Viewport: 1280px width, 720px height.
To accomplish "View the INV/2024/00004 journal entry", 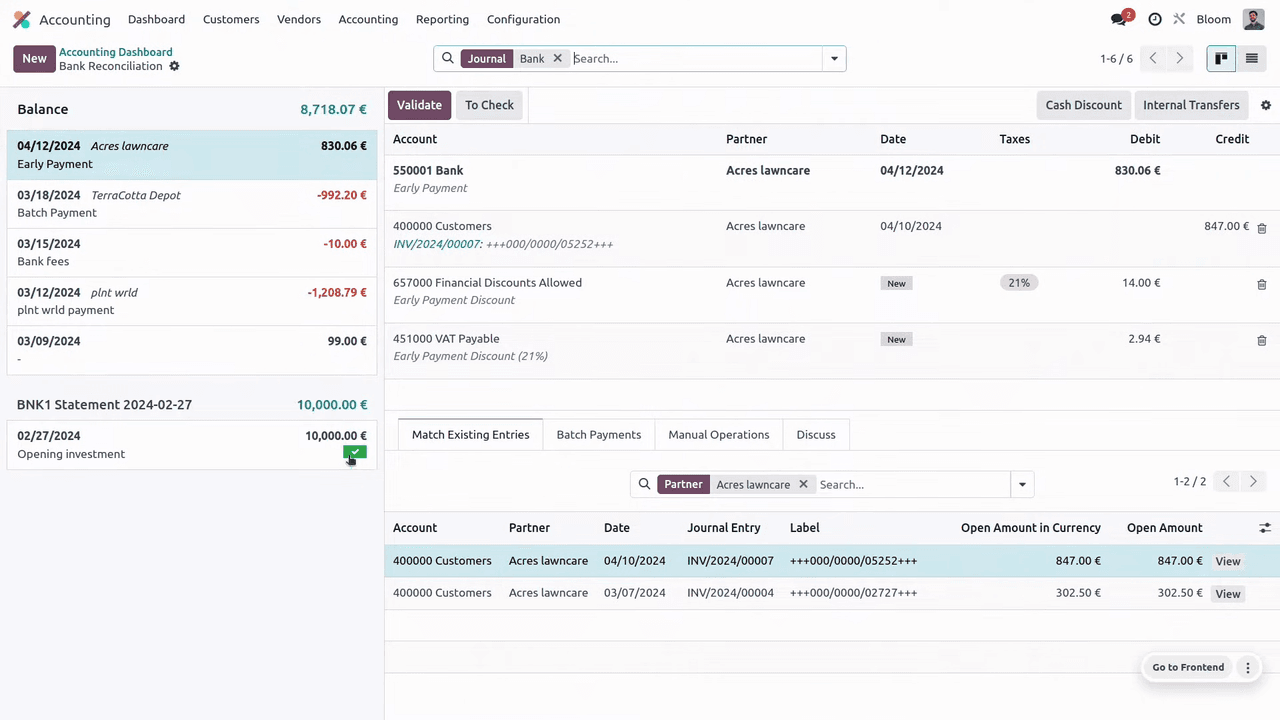I will pyautogui.click(x=1227, y=594).
